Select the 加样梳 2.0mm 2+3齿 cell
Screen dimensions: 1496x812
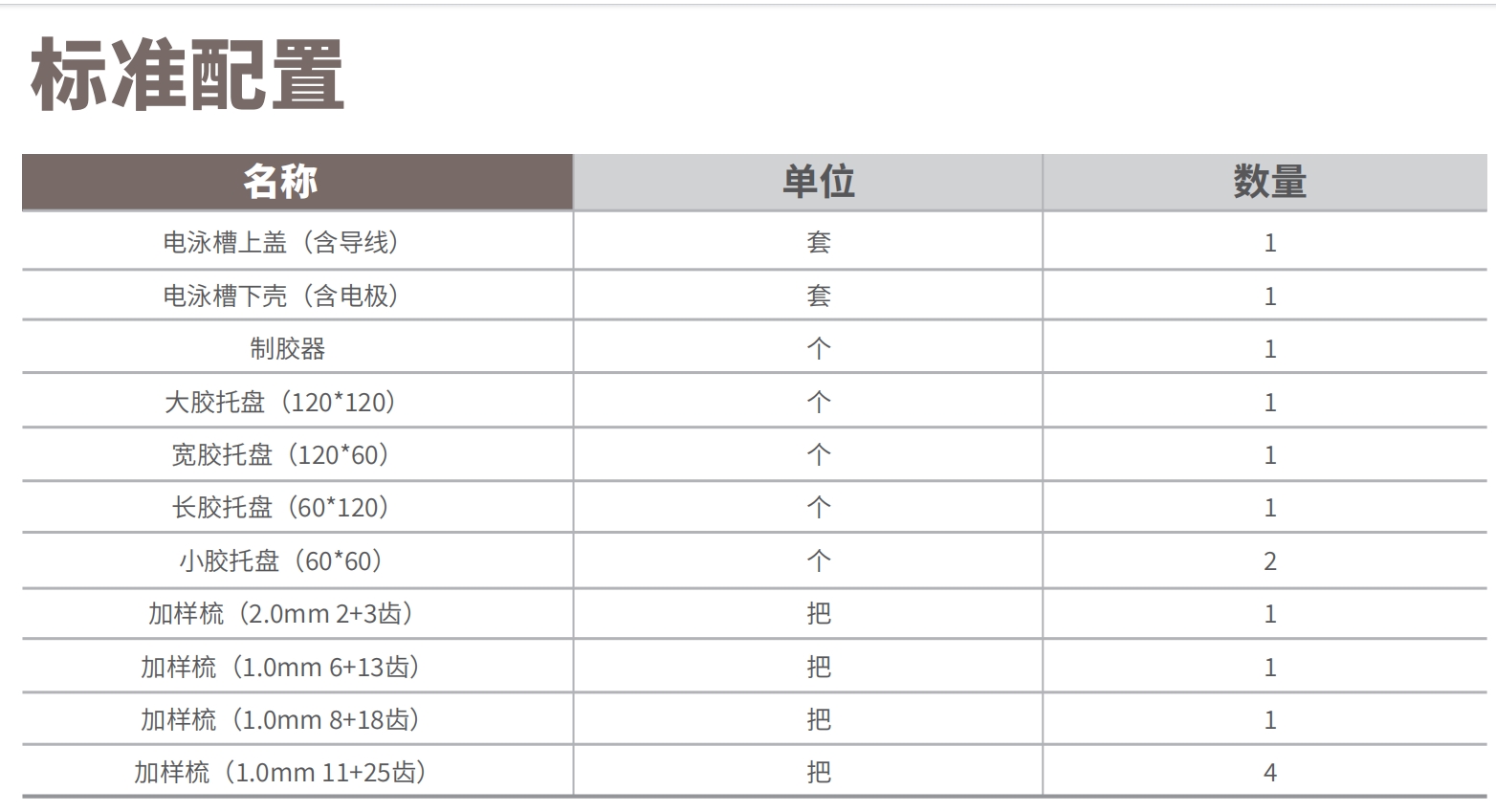coord(281,614)
